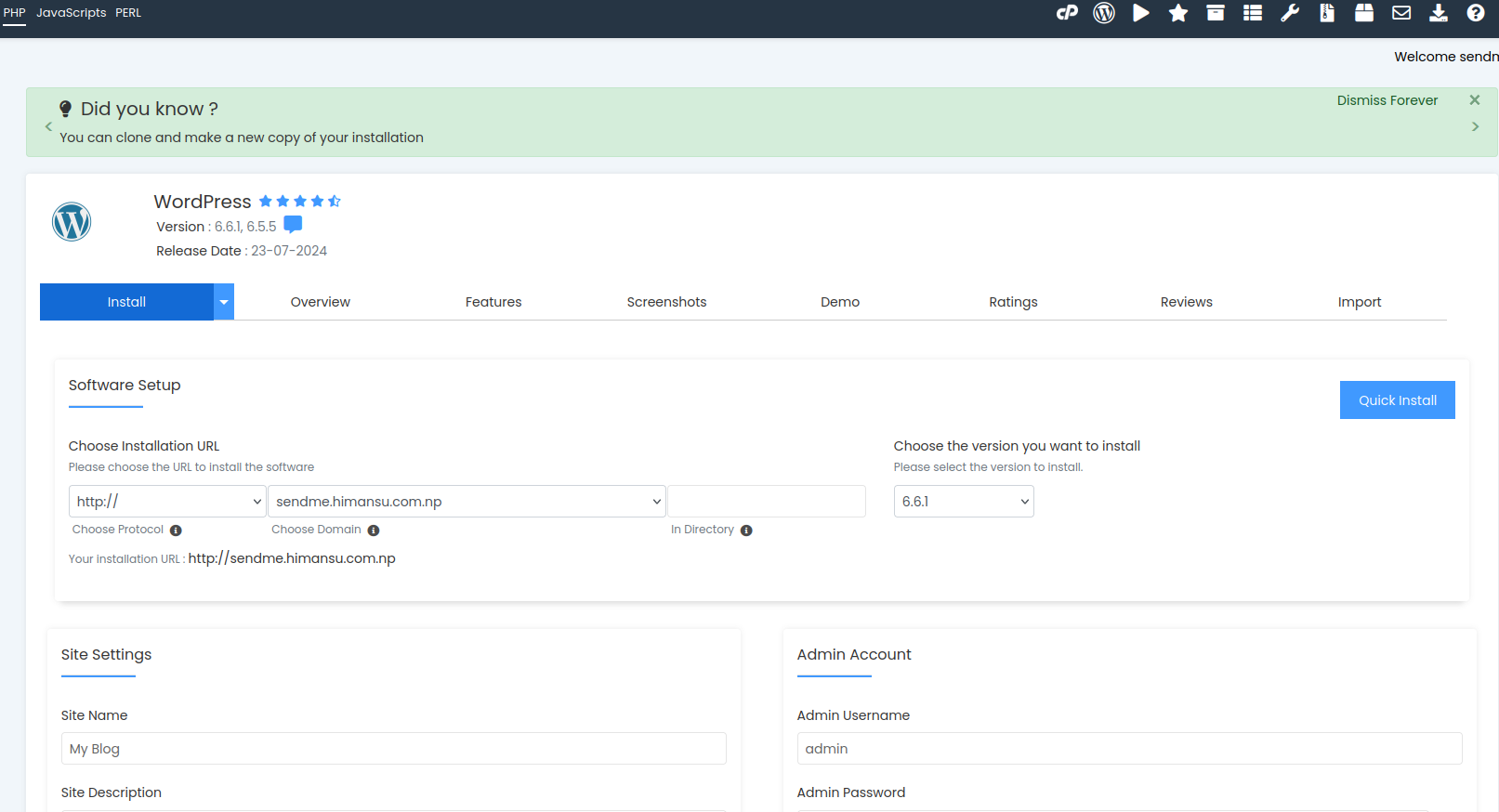Click the Site Description label
The width and height of the screenshot is (1499, 812).
tap(112, 792)
